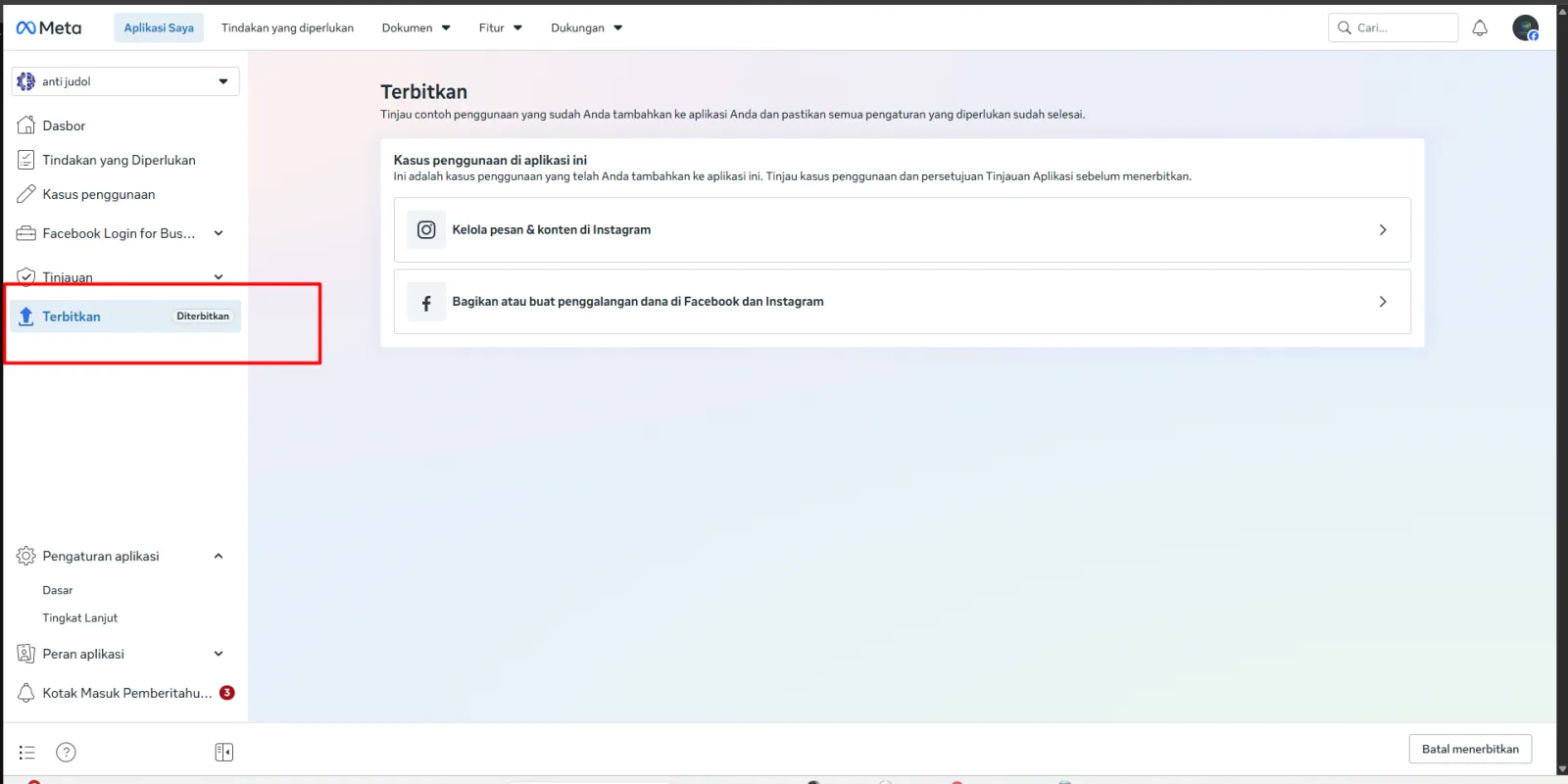Open Kotak Masuk Pemberitahuan bell item
Image resolution: width=1568 pixels, height=784 pixels.
click(125, 693)
